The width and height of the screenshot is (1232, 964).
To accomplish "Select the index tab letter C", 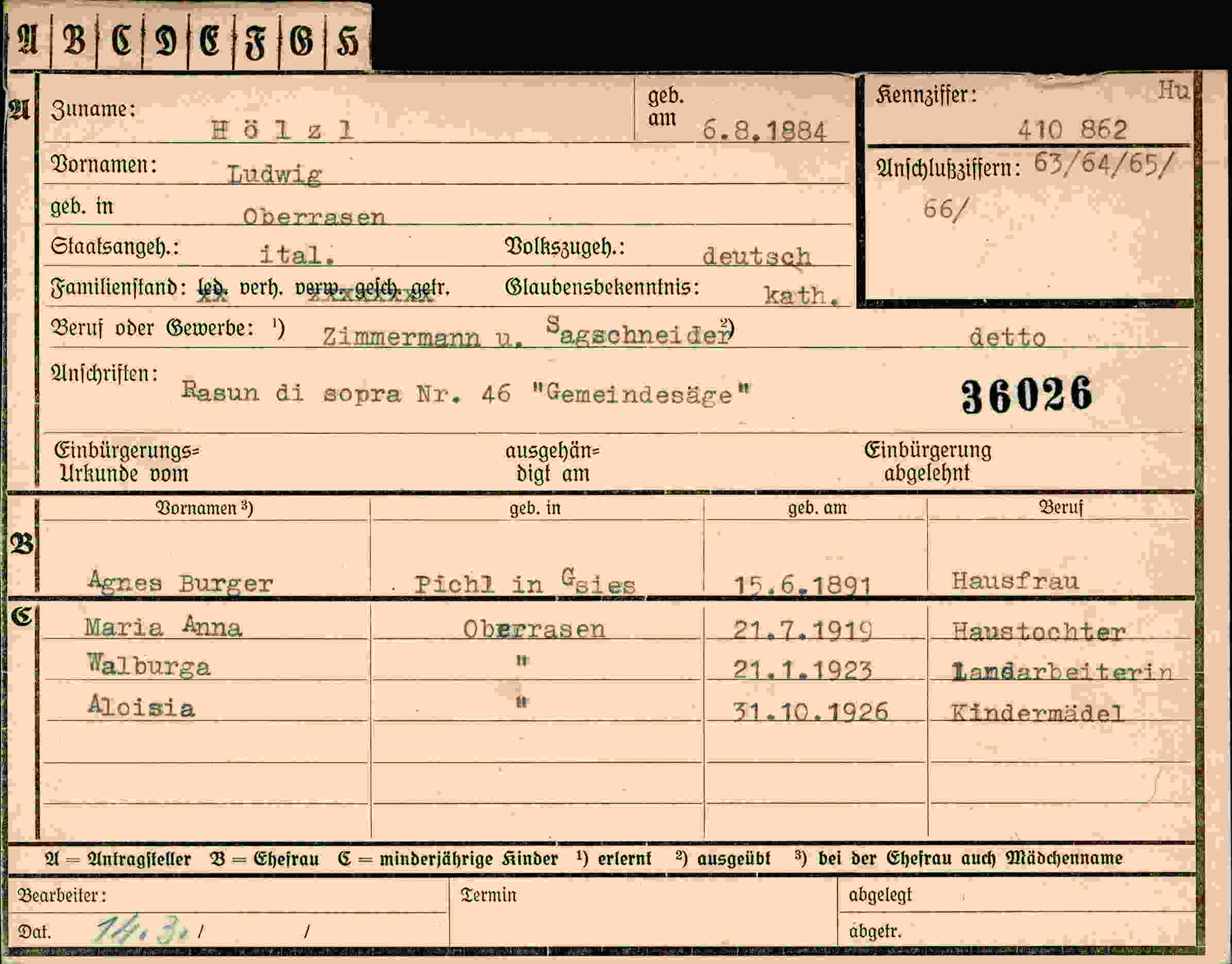I will (x=121, y=41).
